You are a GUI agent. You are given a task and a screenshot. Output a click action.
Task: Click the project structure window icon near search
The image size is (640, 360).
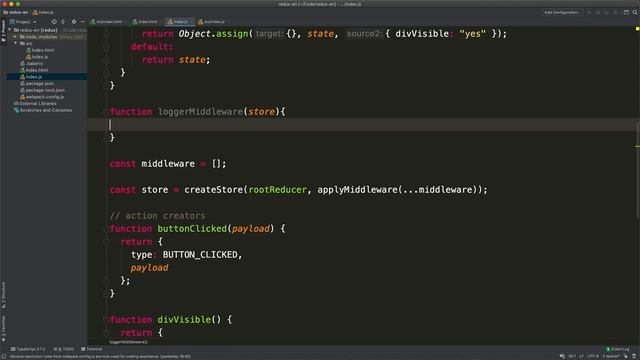point(626,12)
